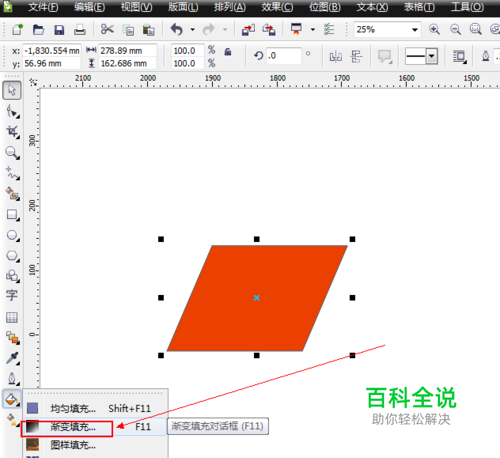500x458 pixels.
Task: Click the Export icon
Action: [x=269, y=30]
